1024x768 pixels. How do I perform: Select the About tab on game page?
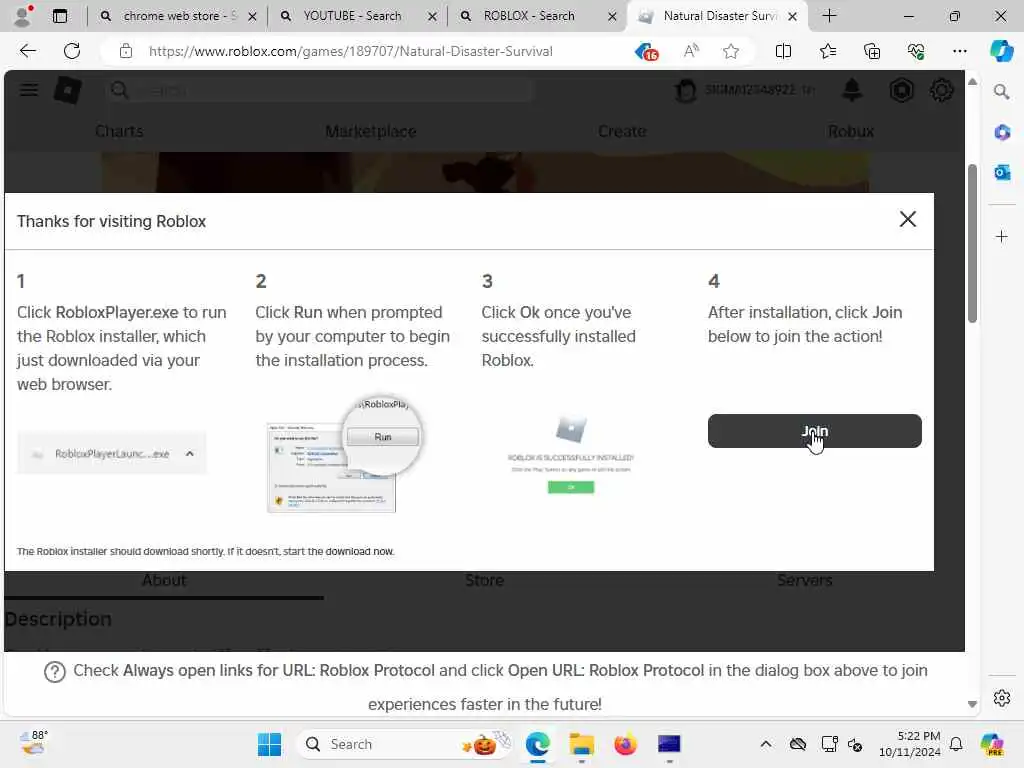click(164, 580)
